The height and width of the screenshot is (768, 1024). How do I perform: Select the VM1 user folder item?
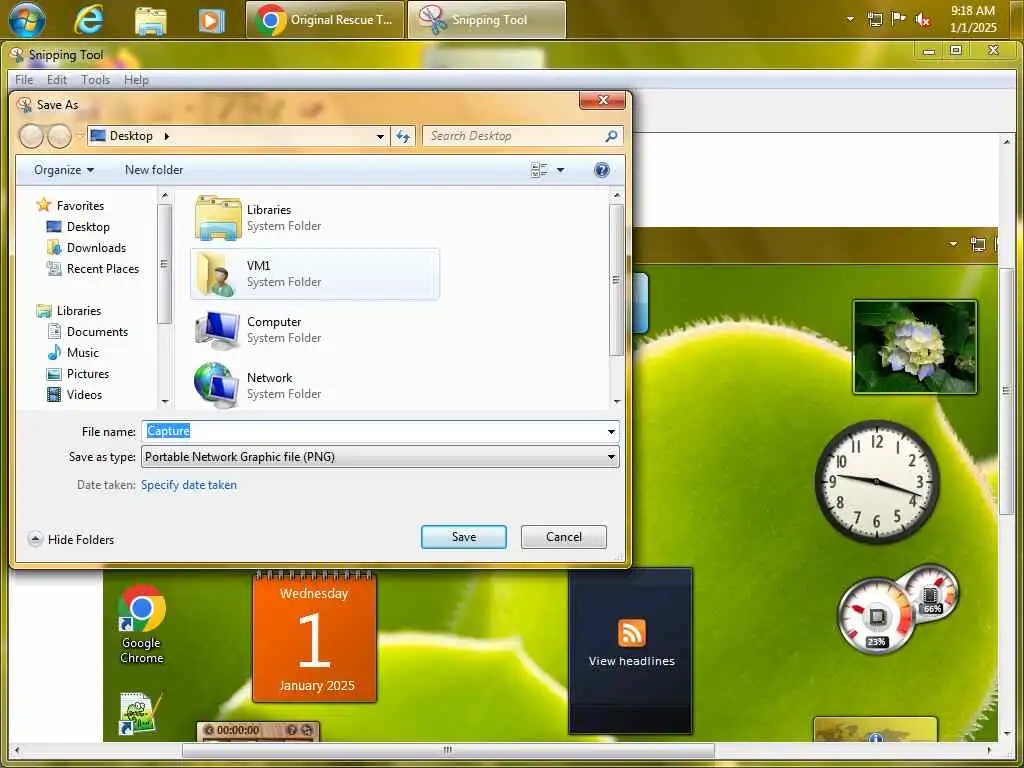click(315, 274)
